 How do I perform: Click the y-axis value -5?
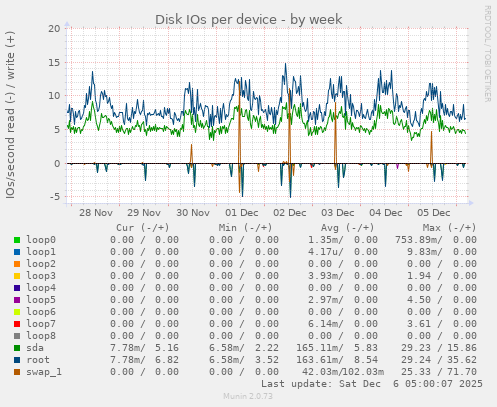[55, 197]
